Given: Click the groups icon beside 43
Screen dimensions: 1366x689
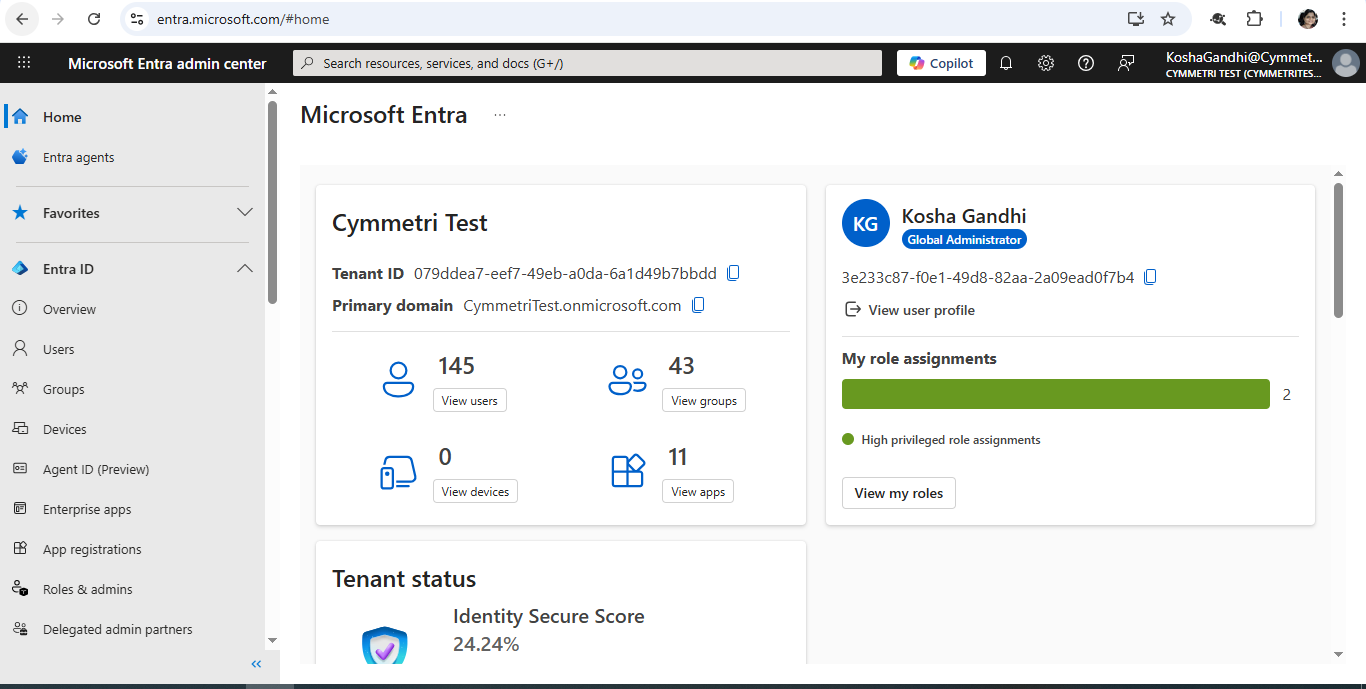Looking at the screenshot, I should pos(627,380).
